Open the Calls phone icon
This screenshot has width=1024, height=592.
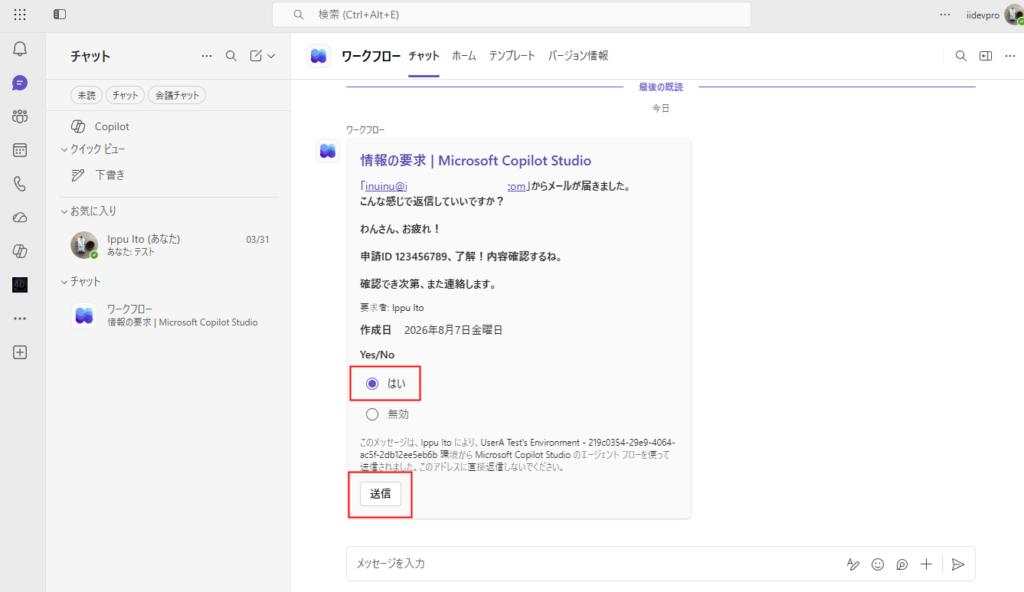pyautogui.click(x=20, y=184)
